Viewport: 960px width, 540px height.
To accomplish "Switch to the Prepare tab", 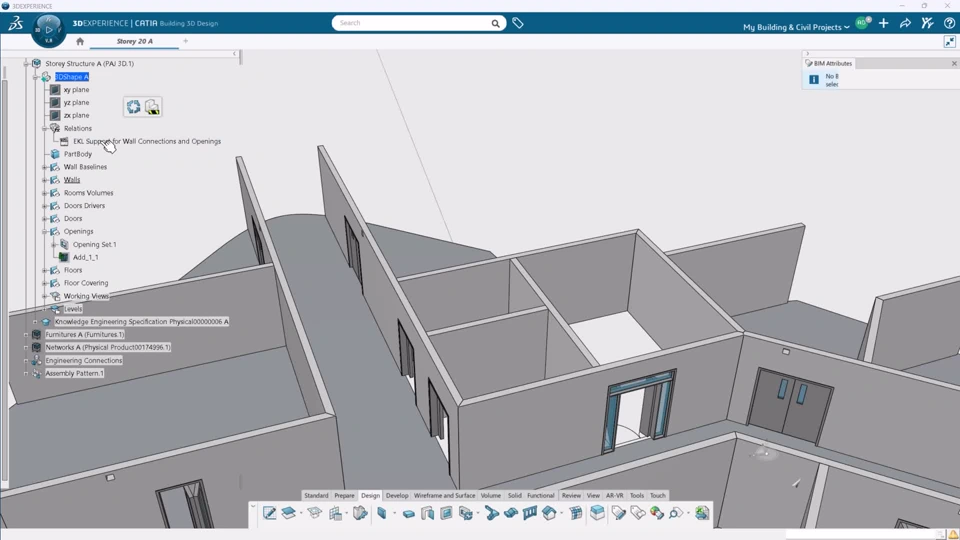I will [x=344, y=495].
